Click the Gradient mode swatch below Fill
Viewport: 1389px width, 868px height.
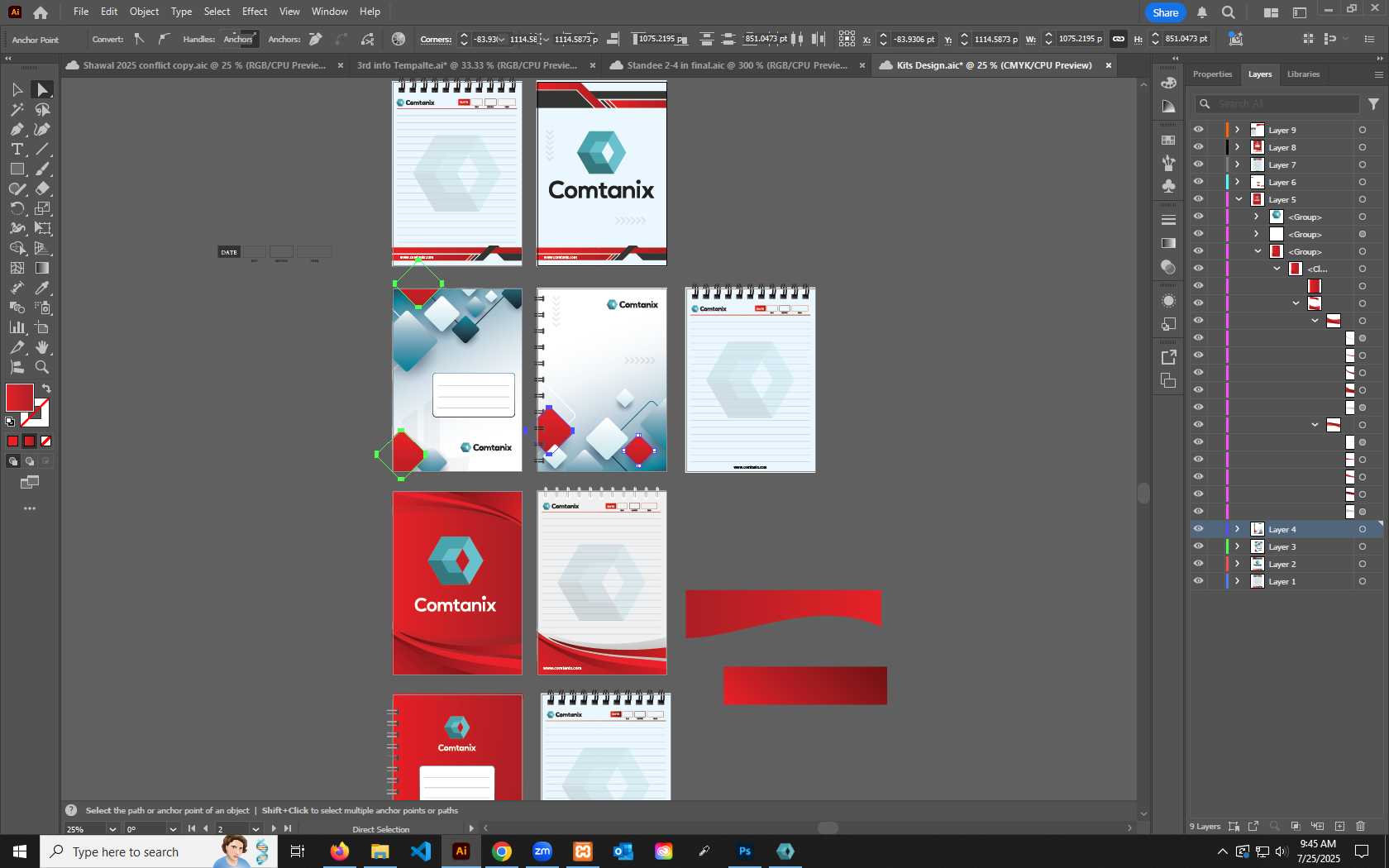pos(30,441)
